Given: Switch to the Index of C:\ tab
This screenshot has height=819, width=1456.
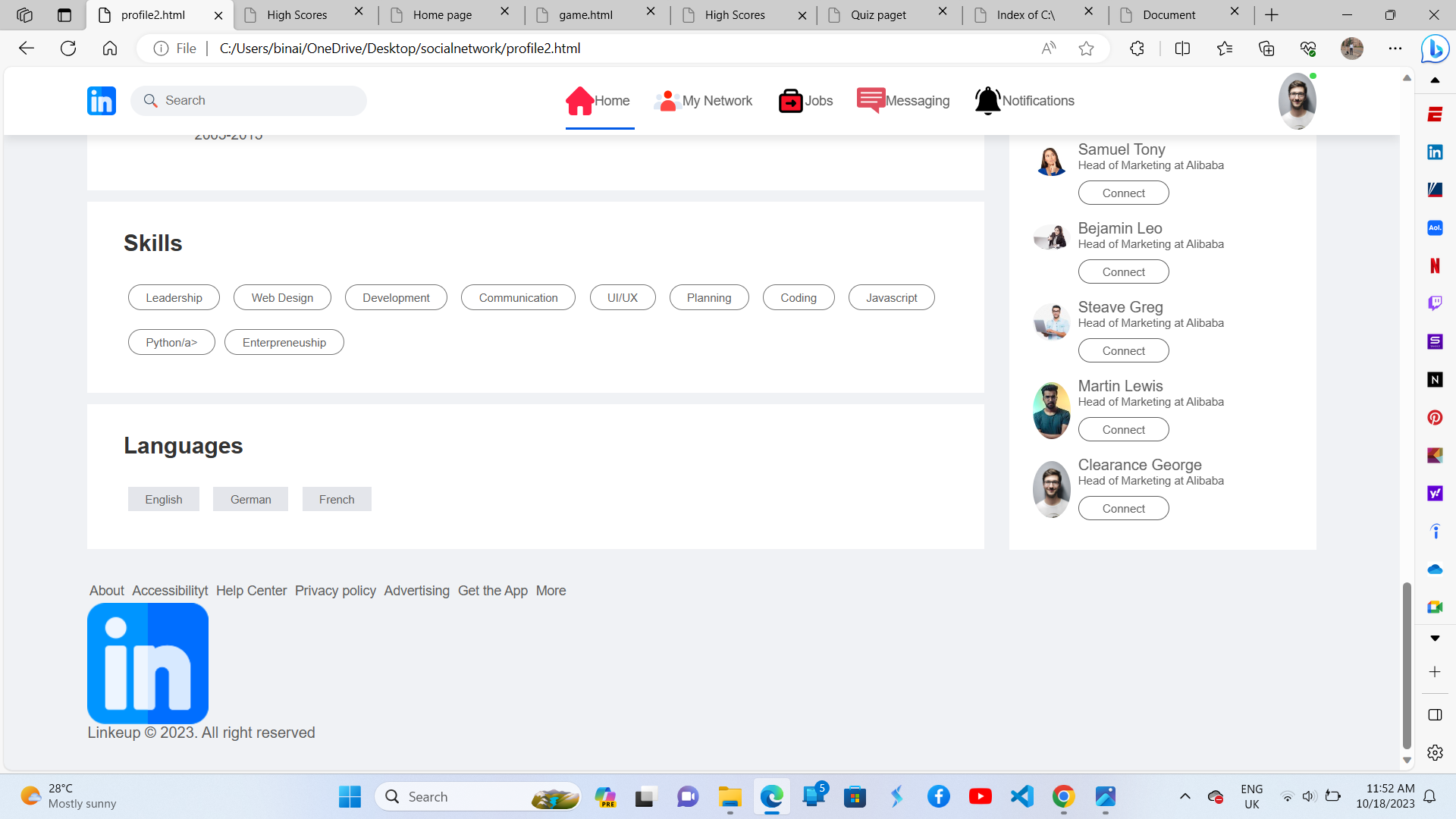Looking at the screenshot, I should [1034, 14].
